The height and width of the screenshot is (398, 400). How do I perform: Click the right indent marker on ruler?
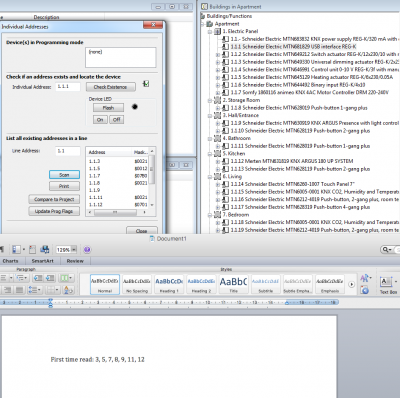[x=287, y=303]
